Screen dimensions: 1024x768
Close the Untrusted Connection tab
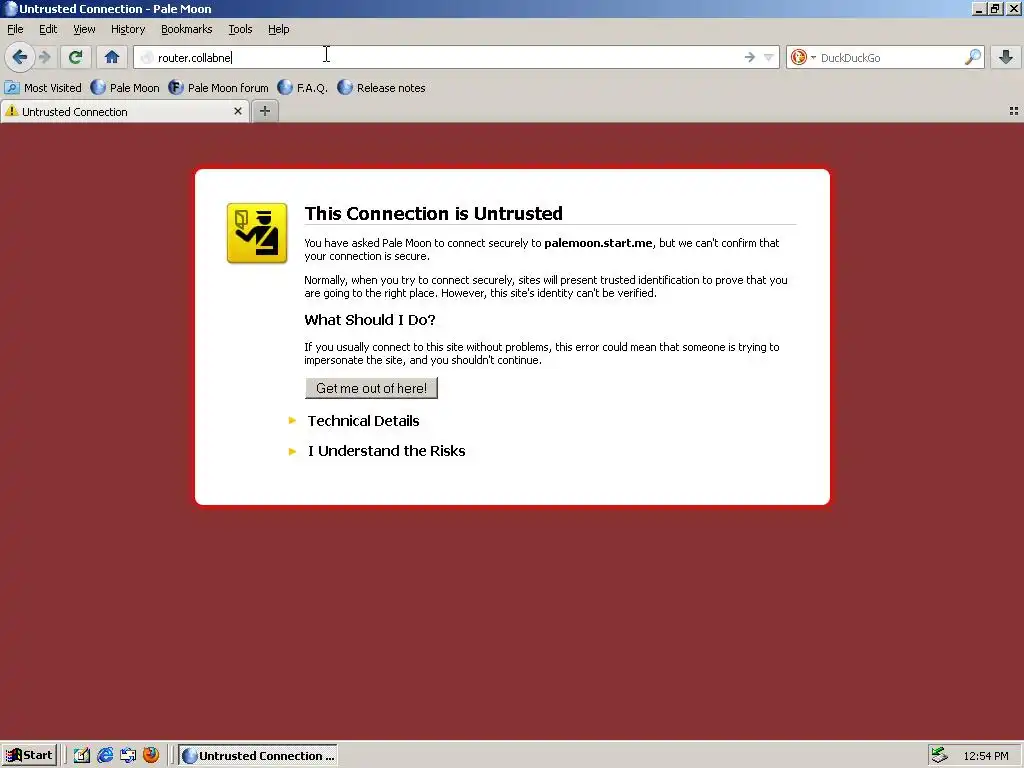pos(238,112)
